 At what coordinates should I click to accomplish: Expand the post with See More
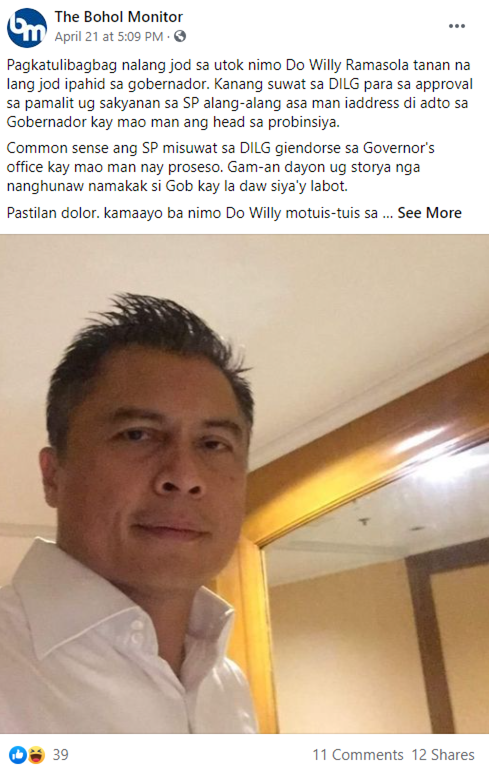coord(429,213)
